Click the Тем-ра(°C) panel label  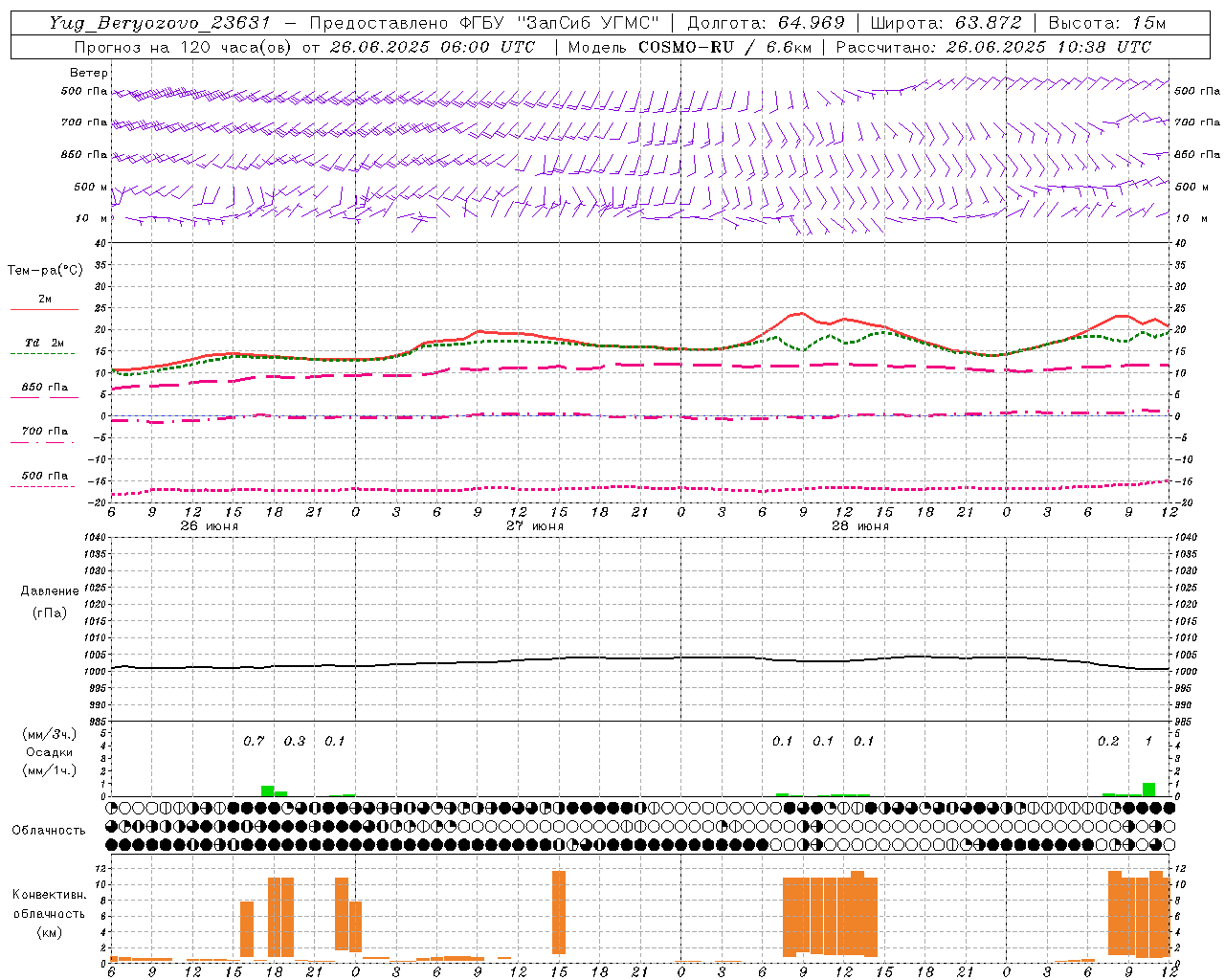pos(45,271)
